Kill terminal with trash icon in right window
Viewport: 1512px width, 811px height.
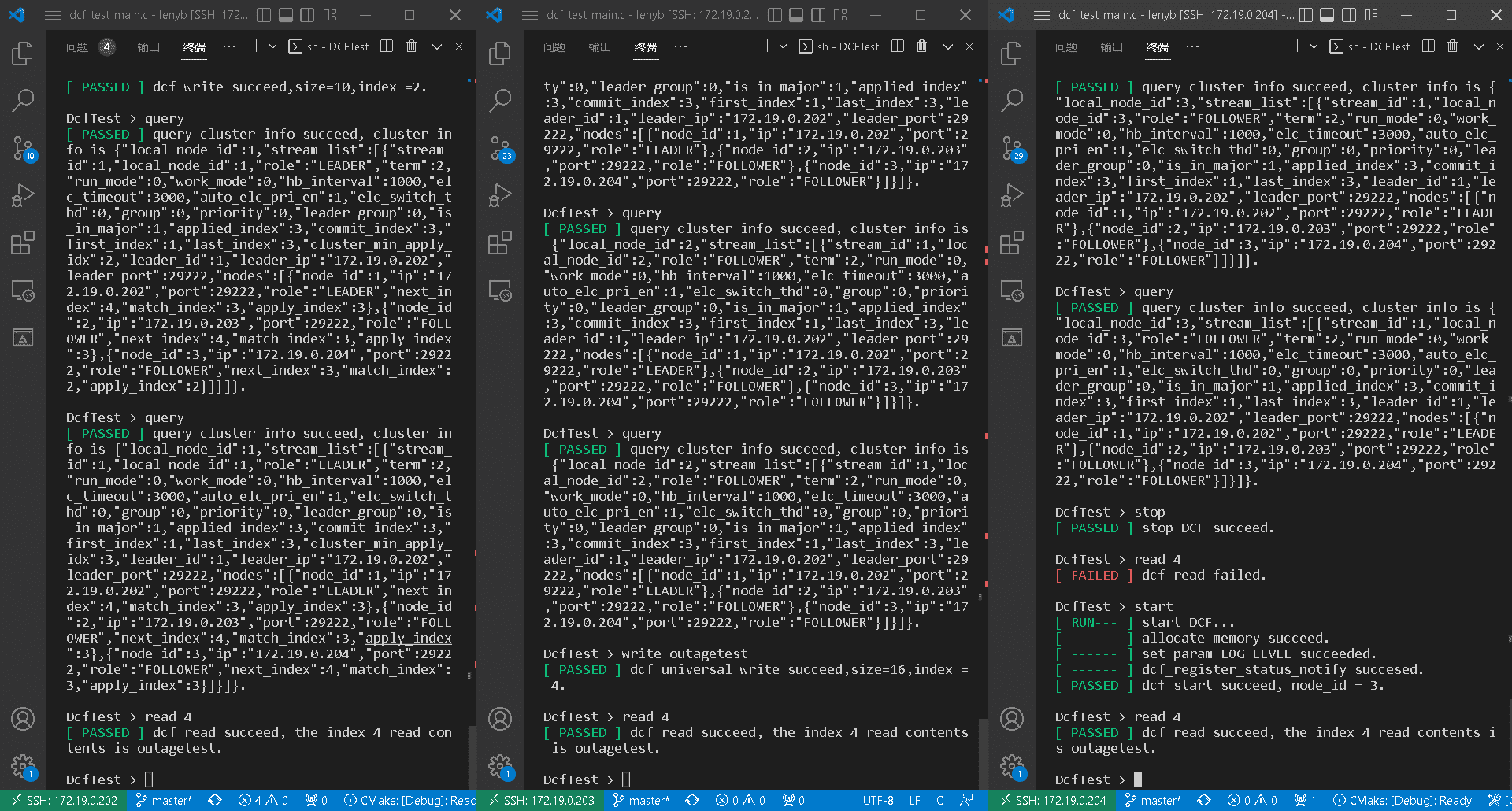1452,46
